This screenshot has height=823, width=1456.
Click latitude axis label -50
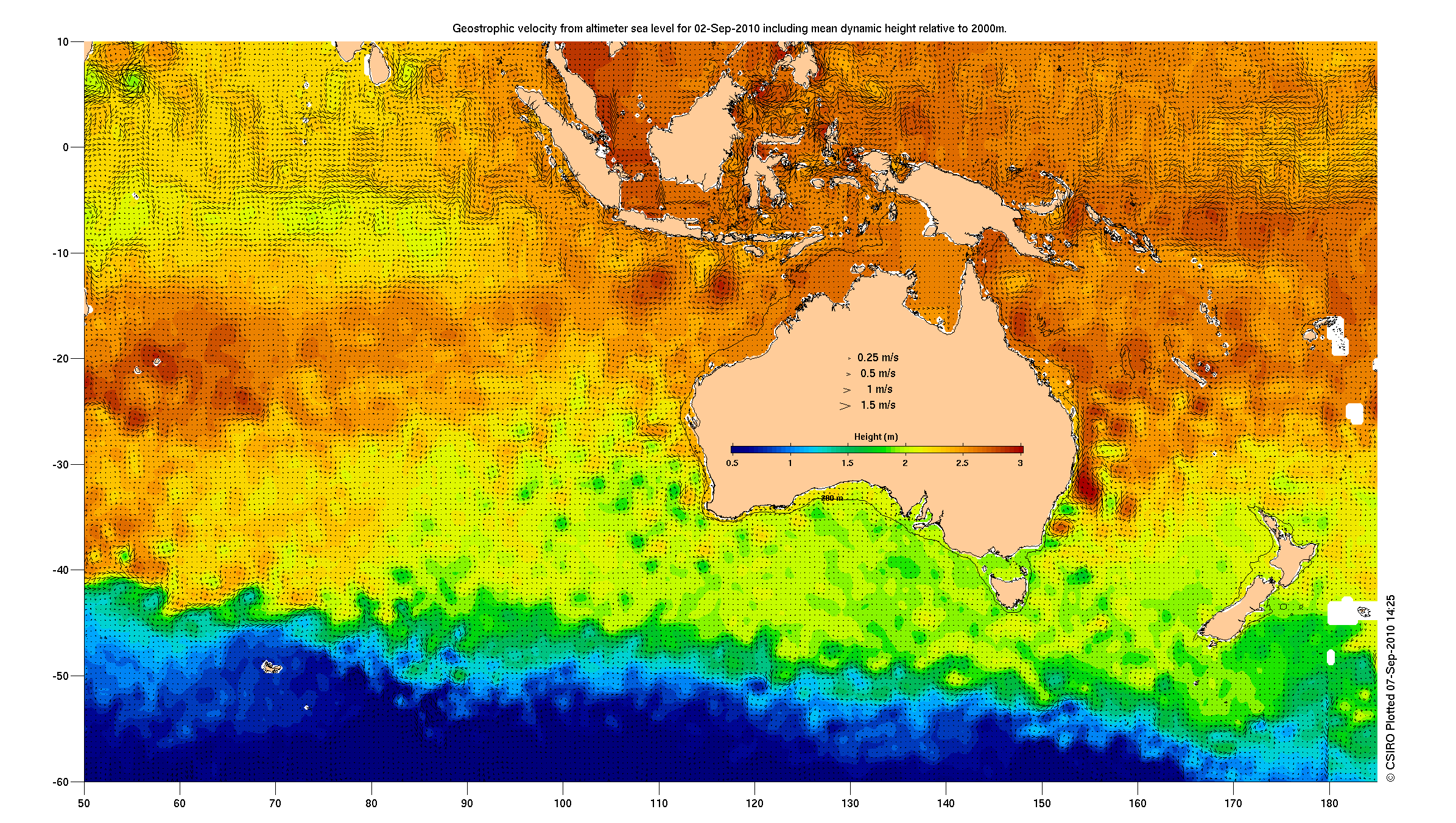coord(60,676)
